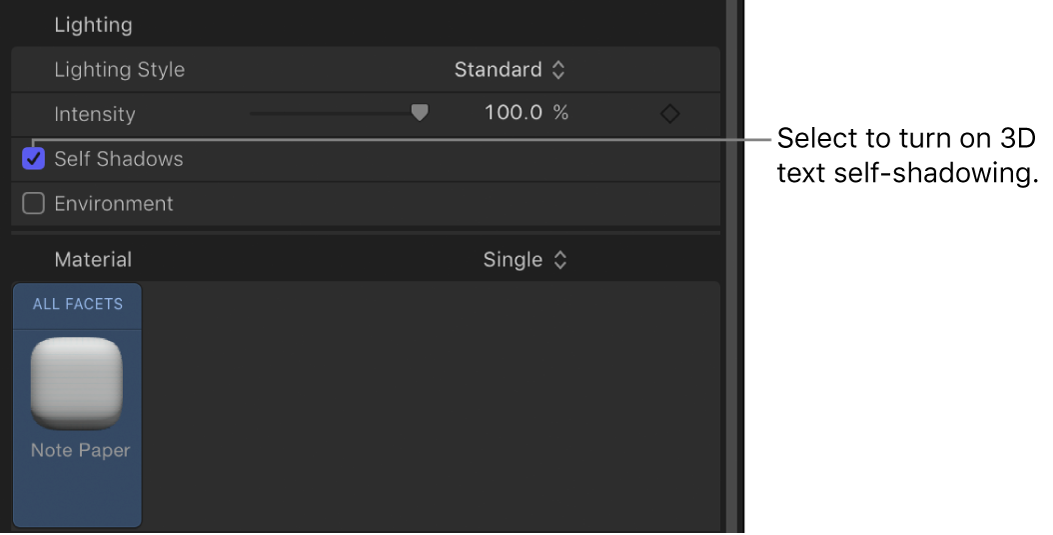
Task: Open the Material Single dropdown
Action: click(x=525, y=260)
